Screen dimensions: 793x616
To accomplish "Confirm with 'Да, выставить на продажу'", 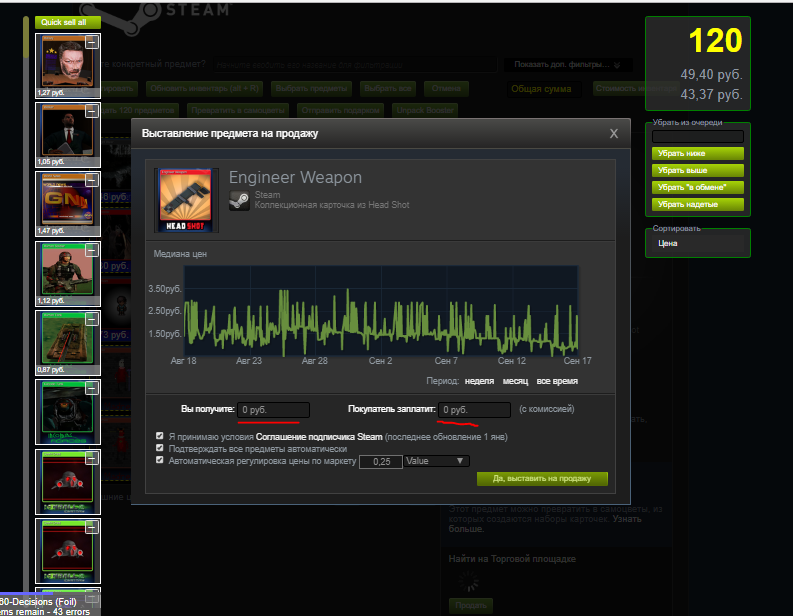I will [542, 478].
